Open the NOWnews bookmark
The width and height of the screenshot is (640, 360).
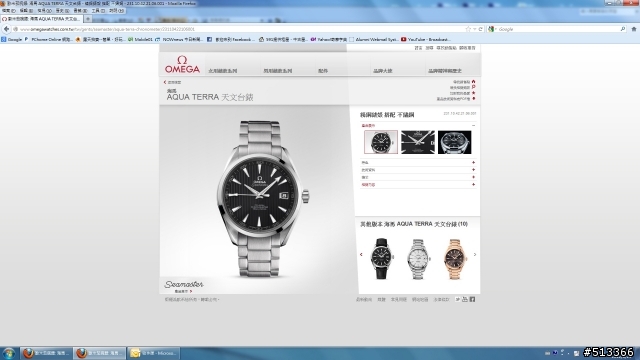(x=179, y=40)
